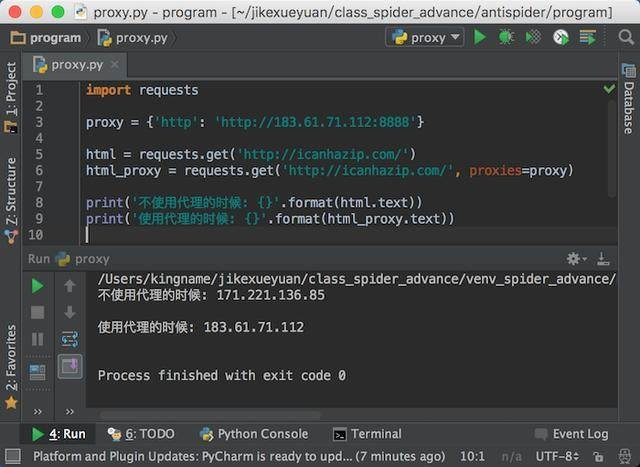
Task: Open the proxy run configuration dropdown
Action: pos(425,37)
